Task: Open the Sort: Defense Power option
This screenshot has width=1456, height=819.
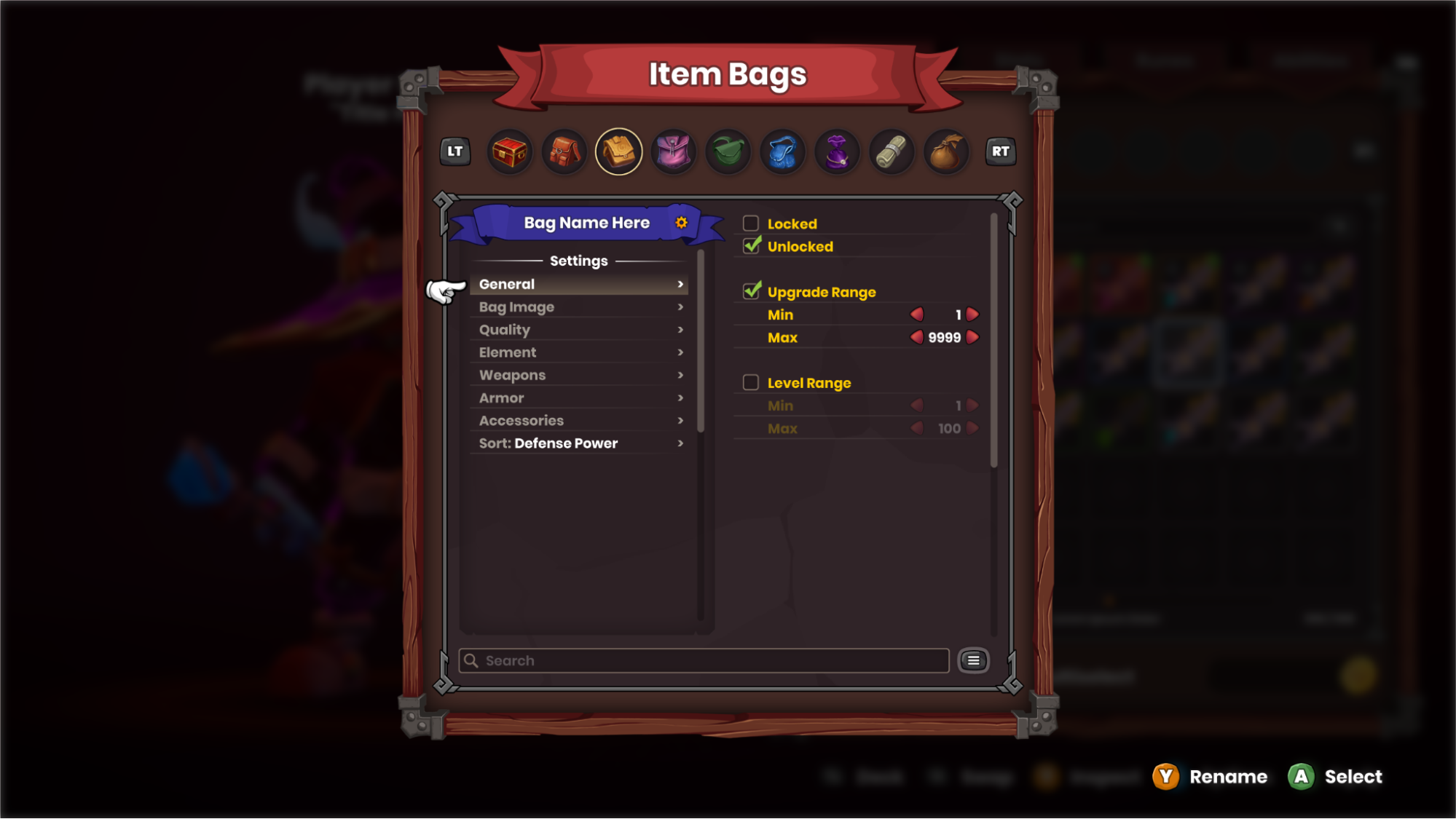Action: [580, 443]
